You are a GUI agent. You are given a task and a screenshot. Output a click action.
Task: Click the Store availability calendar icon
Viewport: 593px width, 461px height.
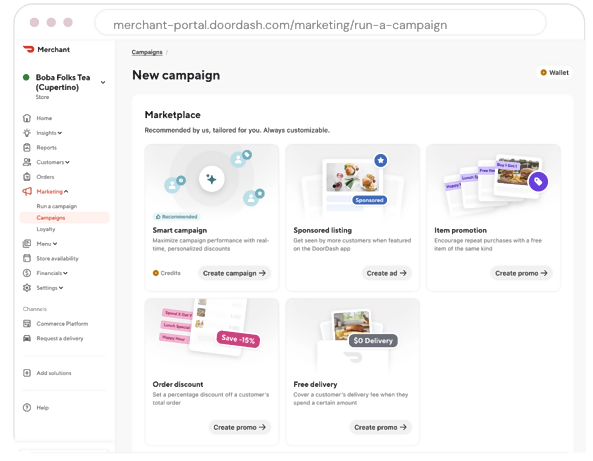[27, 258]
